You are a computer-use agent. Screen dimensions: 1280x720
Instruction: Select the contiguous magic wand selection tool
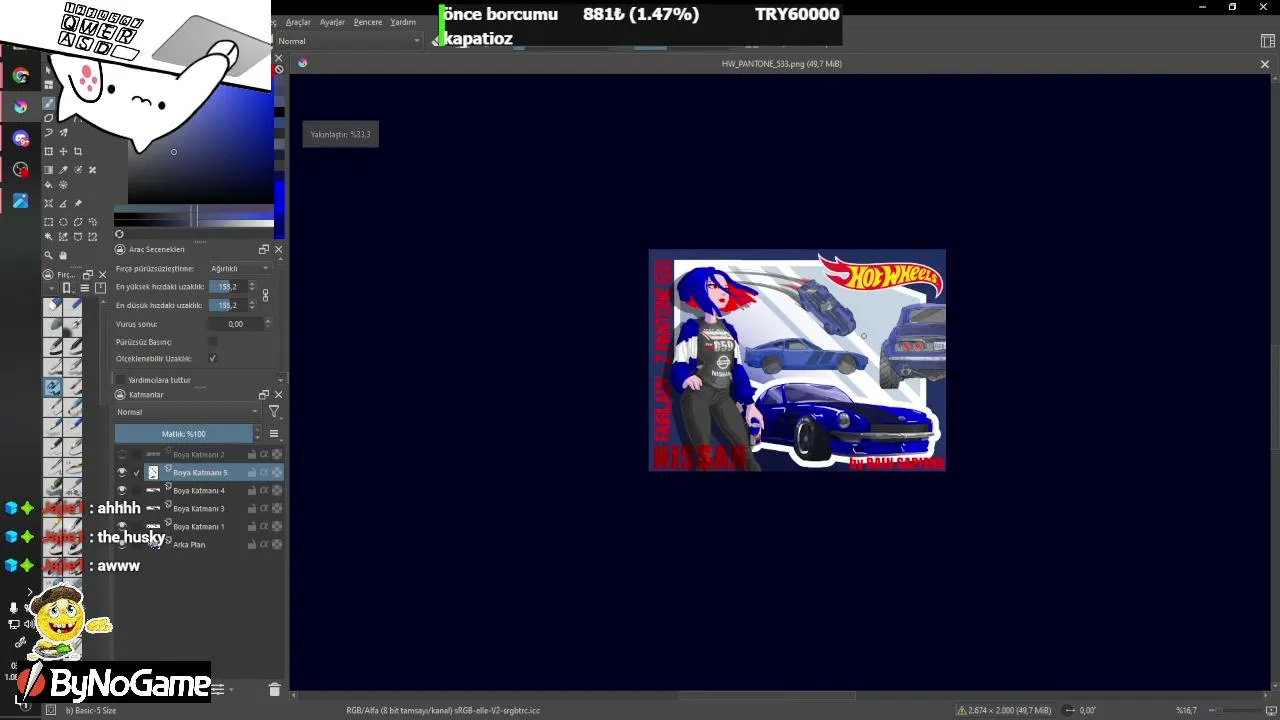[48, 237]
